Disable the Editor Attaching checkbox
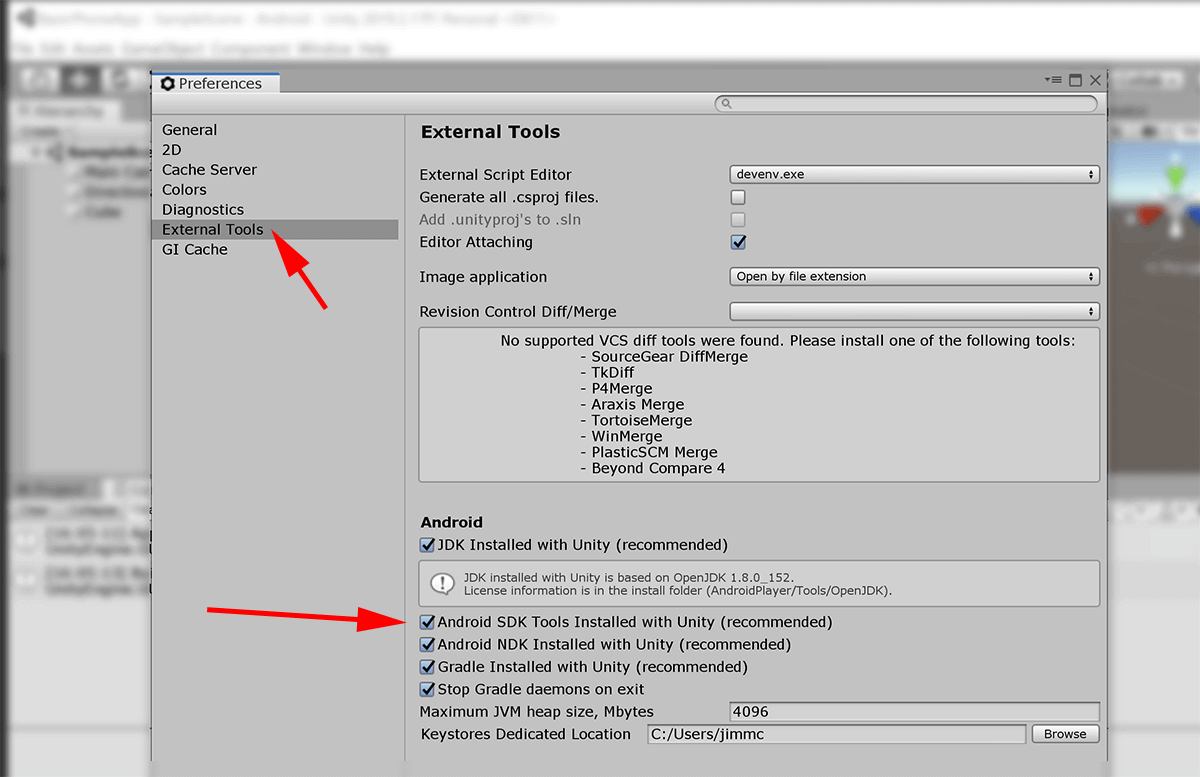This screenshot has width=1200, height=777. click(738, 242)
